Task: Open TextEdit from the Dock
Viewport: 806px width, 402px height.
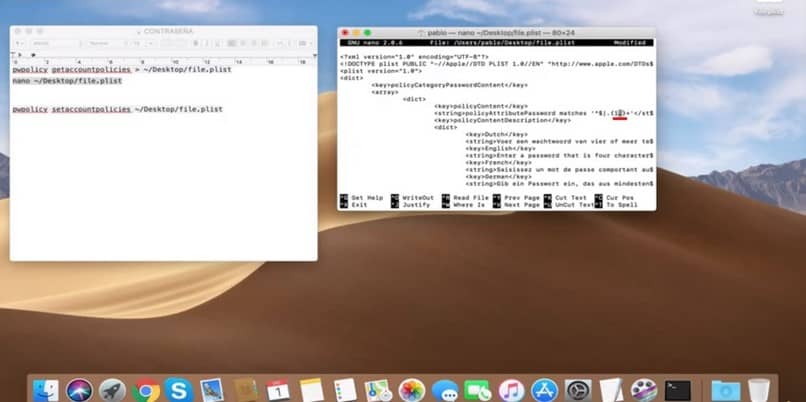Action: click(611, 391)
